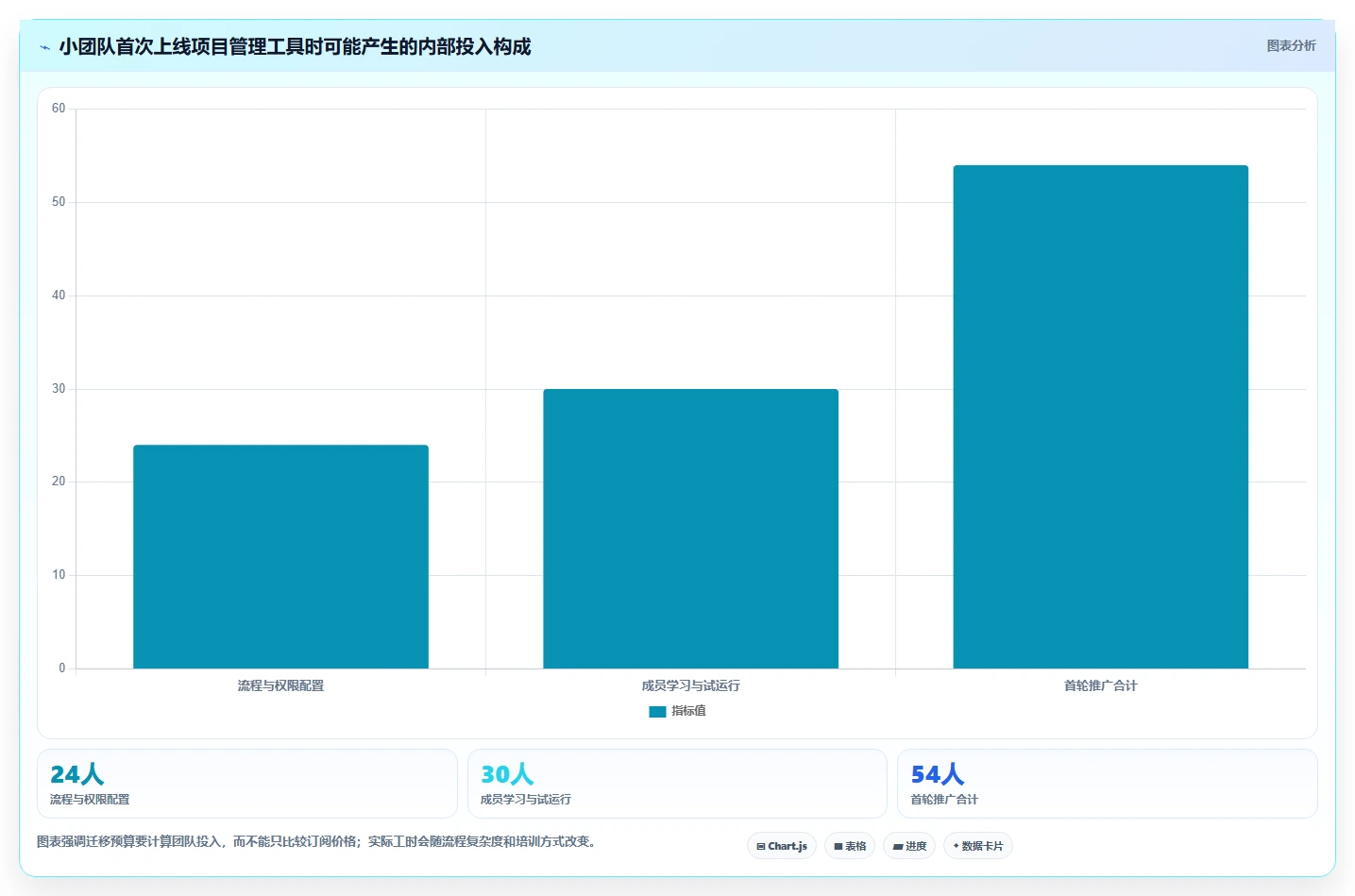The width and height of the screenshot is (1355, 896).
Task: Select the 首轮推广合计 bar in chart
Action: [x=1100, y=417]
